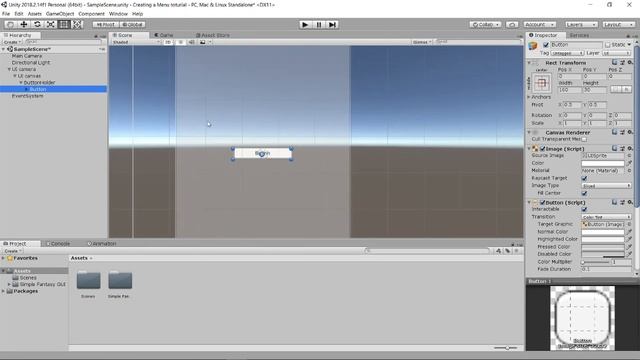
Task: Expand Anchors foldout
Action: pos(529,97)
